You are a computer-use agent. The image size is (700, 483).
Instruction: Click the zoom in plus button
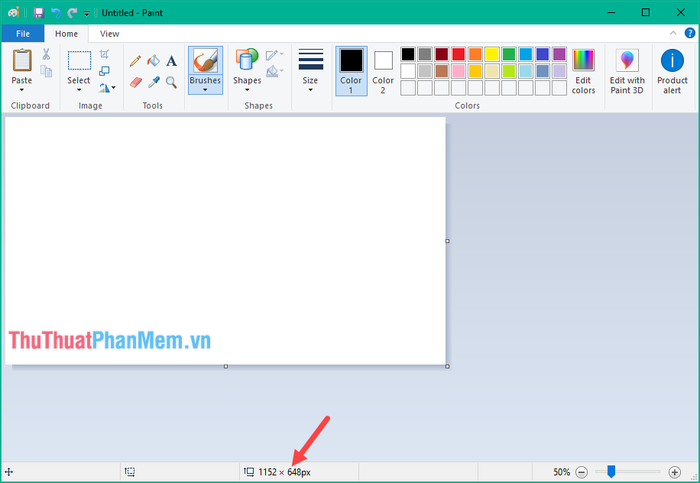pos(675,472)
